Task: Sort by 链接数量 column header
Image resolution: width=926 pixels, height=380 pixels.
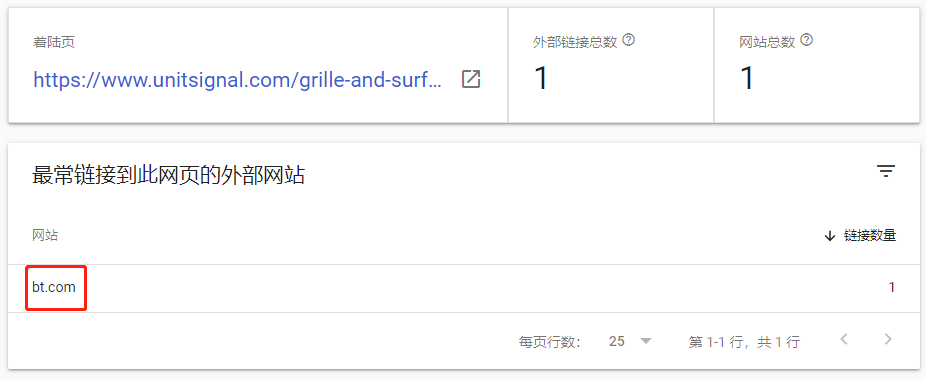Action: [x=870, y=236]
